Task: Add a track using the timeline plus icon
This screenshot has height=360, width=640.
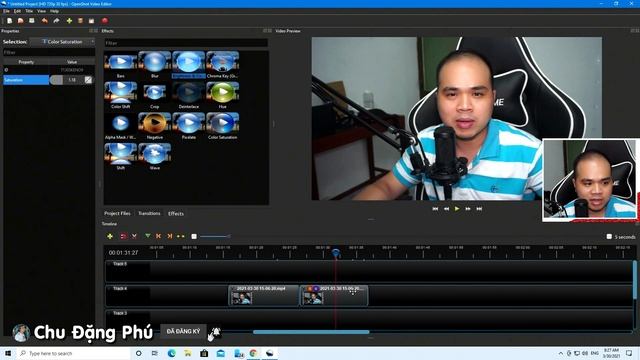Action: 110,236
